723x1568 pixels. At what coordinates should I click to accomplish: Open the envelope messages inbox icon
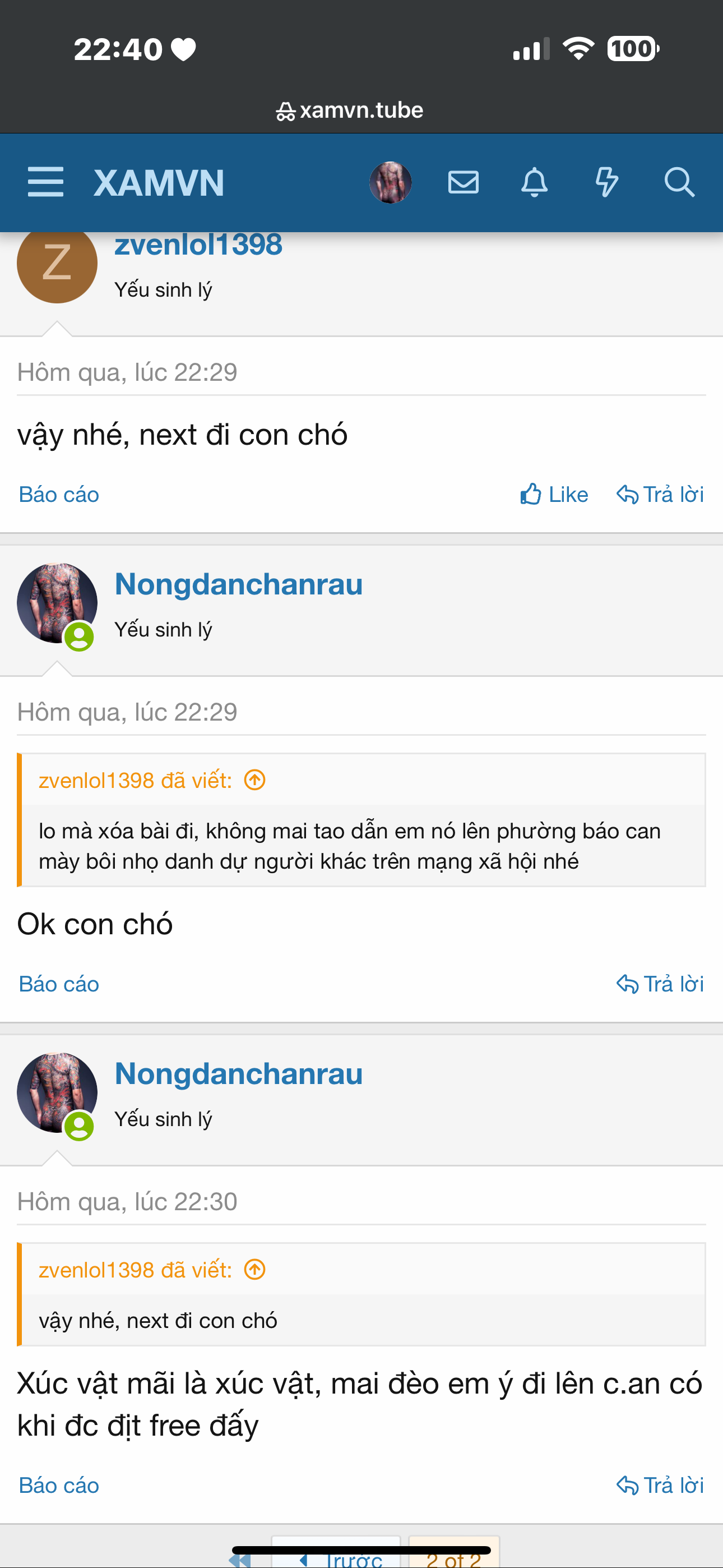[x=463, y=182]
